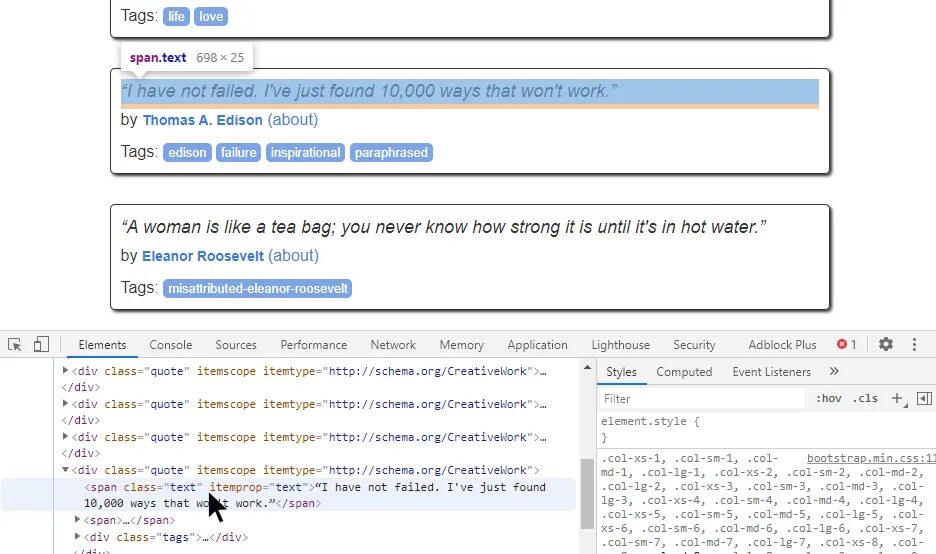936x554 pixels.
Task: Click the life tag
Action: point(176,17)
